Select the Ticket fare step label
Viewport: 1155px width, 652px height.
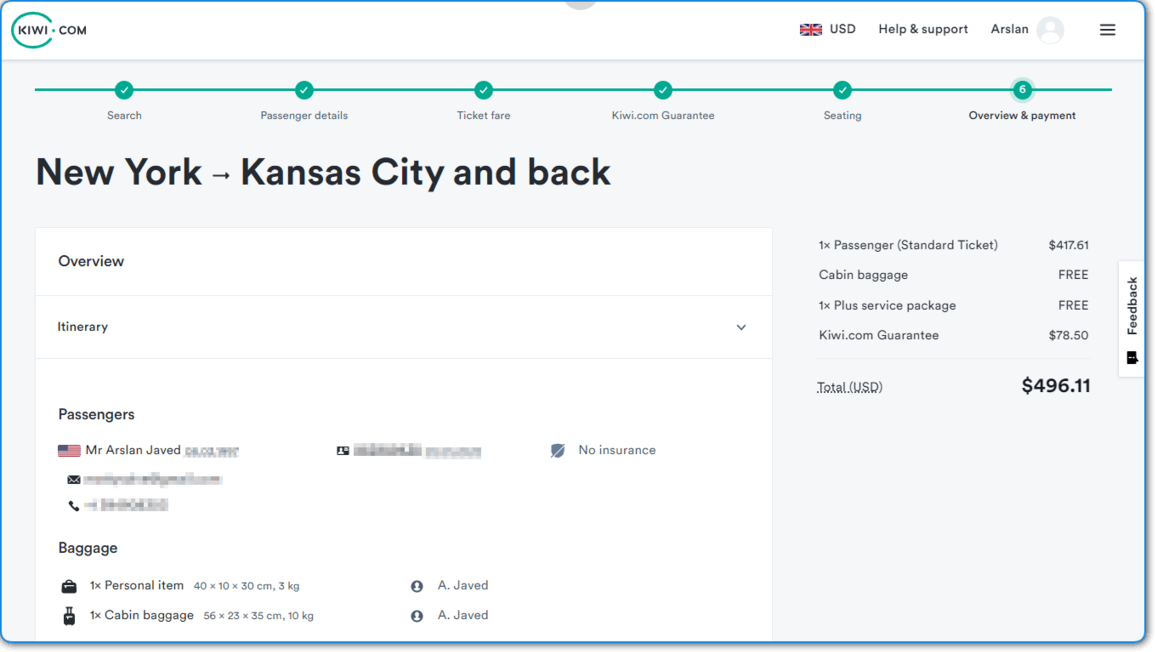483,116
